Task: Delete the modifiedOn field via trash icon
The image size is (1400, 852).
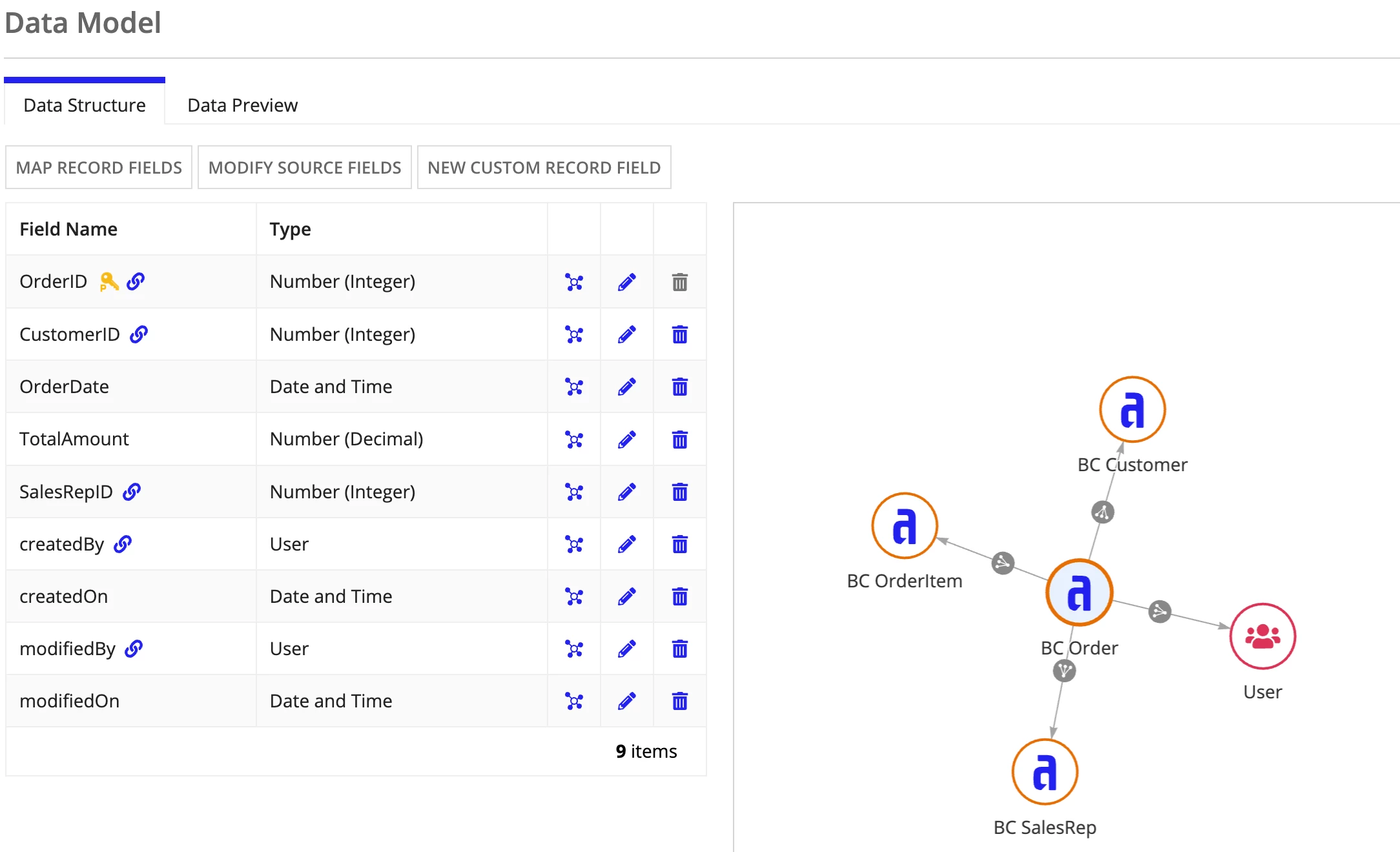Action: 680,701
